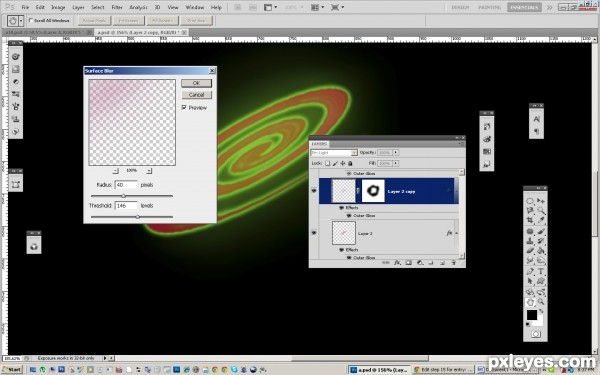The height and width of the screenshot is (375, 600).
Task: Create a new layer icon
Action: click(442, 263)
